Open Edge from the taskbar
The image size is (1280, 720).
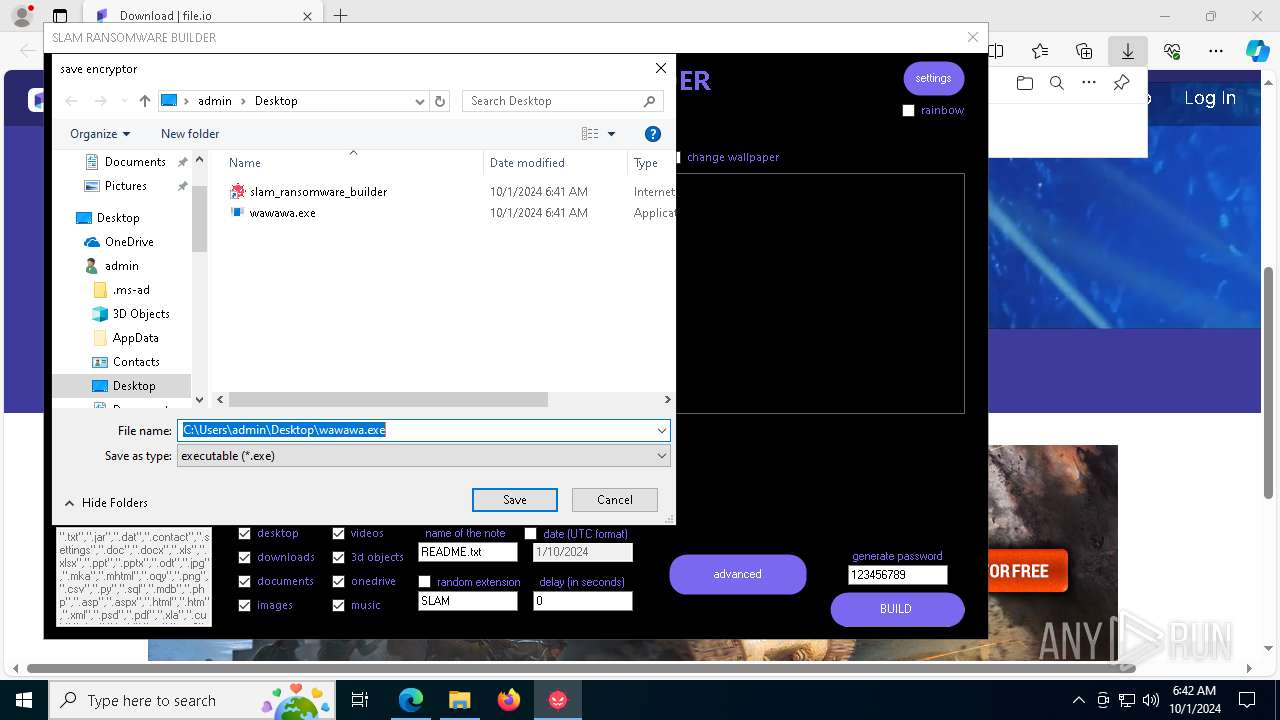tap(411, 700)
